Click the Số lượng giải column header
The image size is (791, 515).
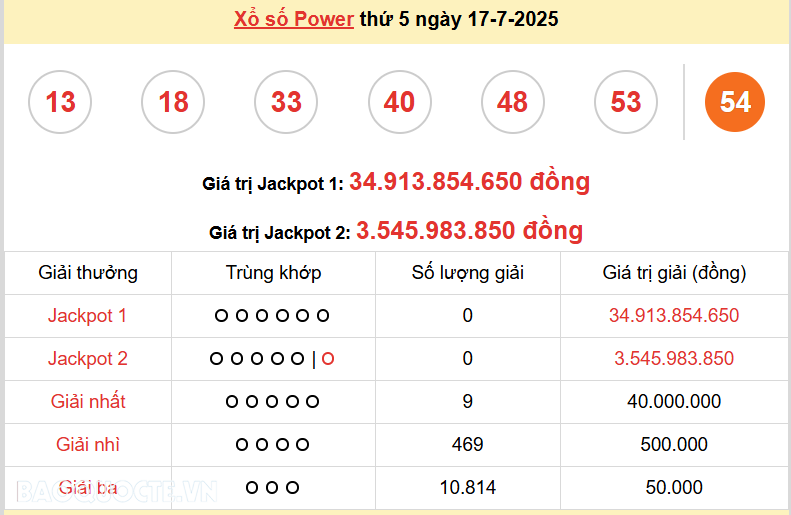pyautogui.click(x=468, y=273)
